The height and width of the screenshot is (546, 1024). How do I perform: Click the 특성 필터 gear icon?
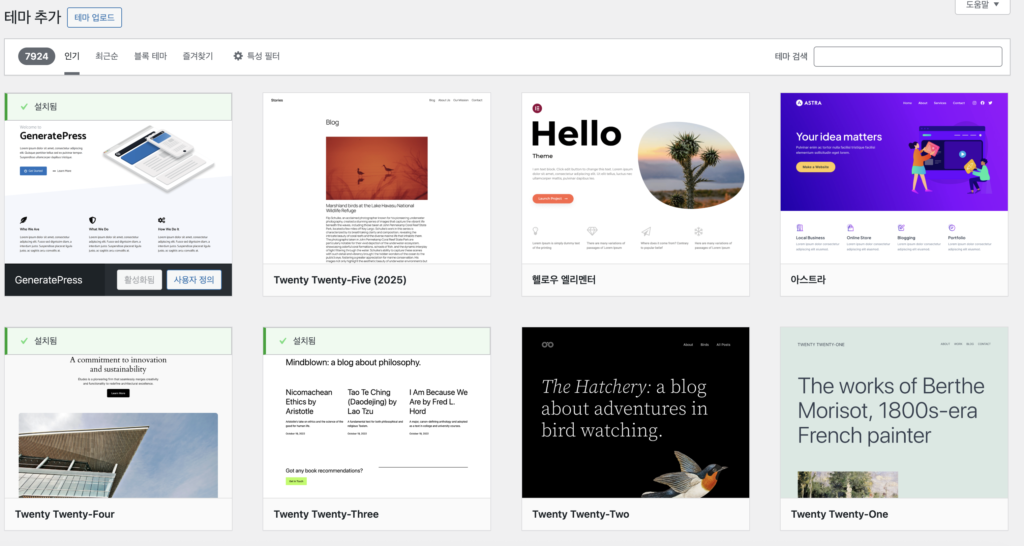coord(238,56)
